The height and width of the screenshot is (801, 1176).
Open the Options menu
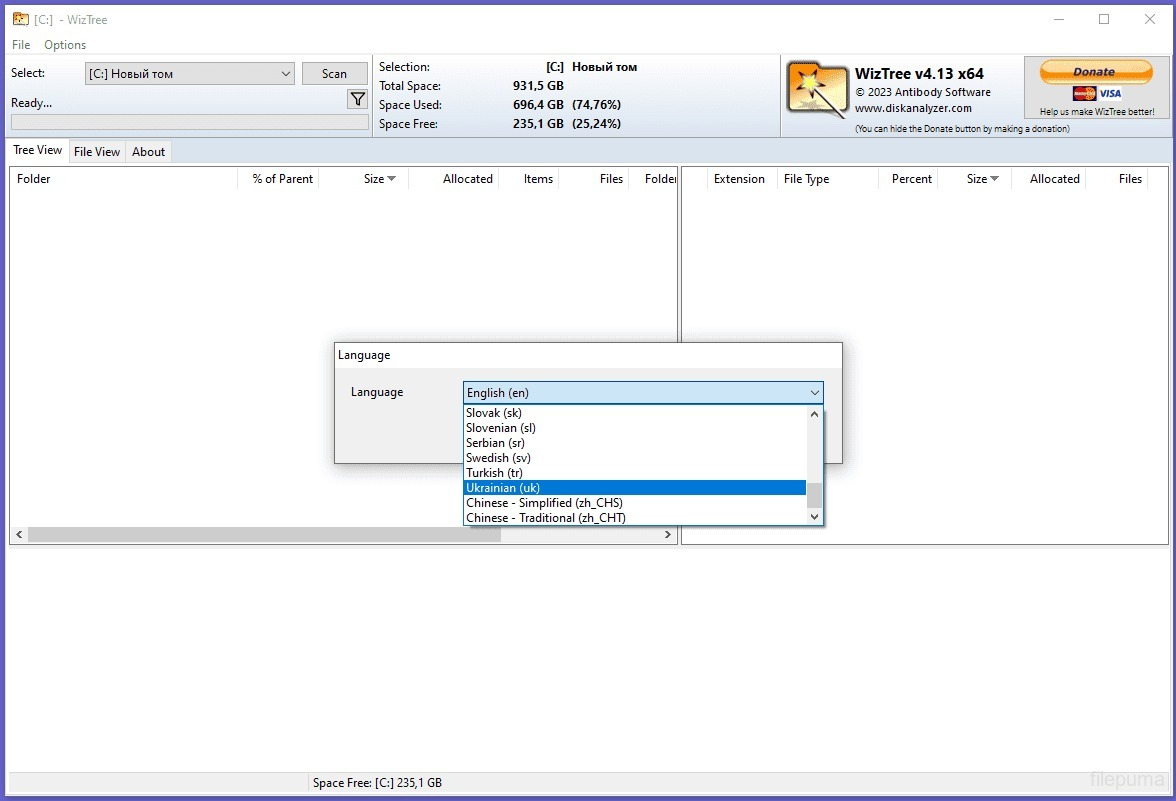pyautogui.click(x=64, y=45)
